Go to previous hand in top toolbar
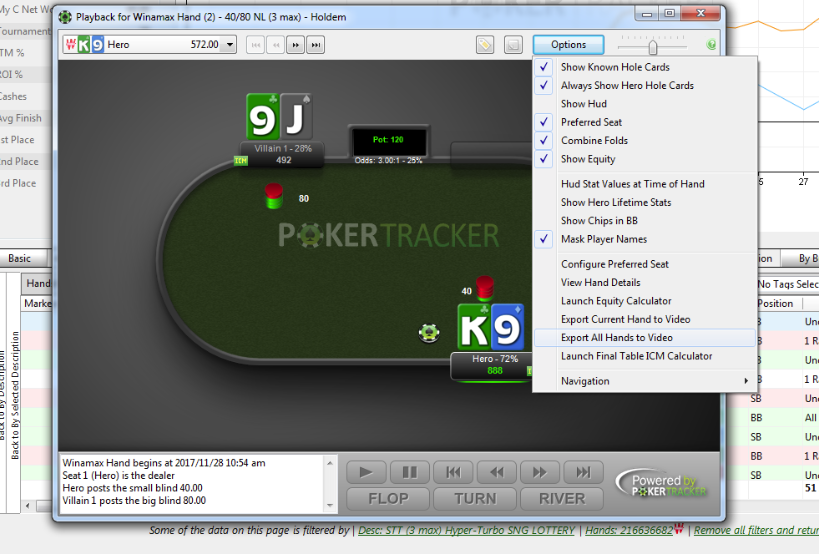This screenshot has width=819, height=554. pyautogui.click(x=276, y=45)
